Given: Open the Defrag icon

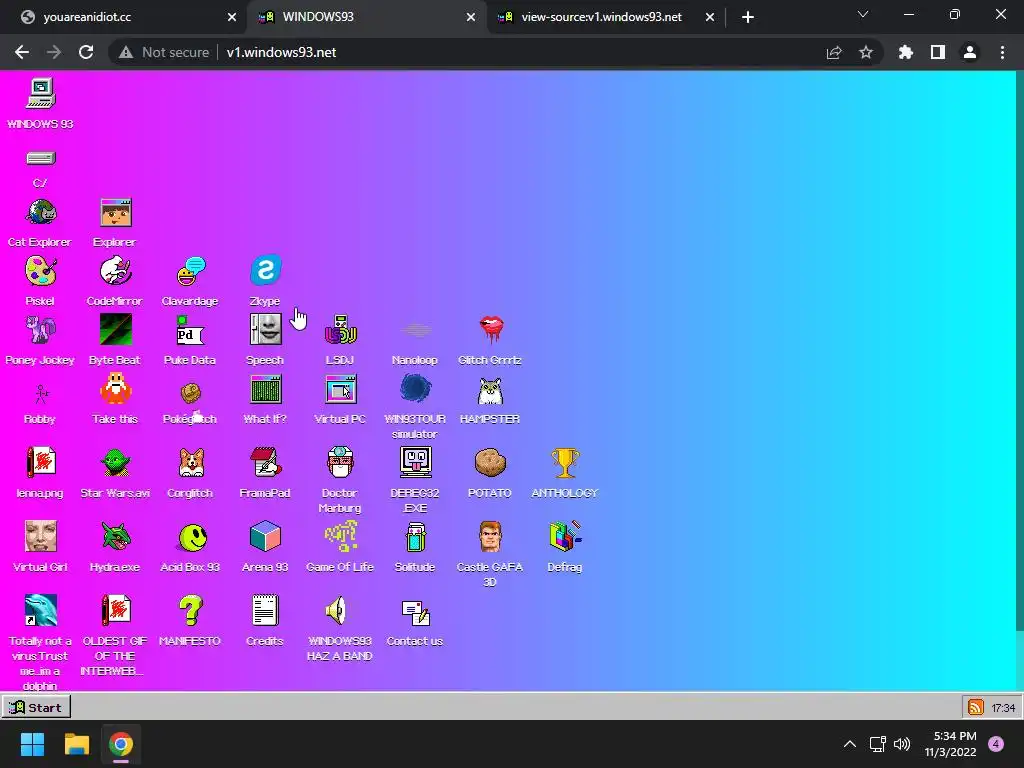Looking at the screenshot, I should pos(565,536).
